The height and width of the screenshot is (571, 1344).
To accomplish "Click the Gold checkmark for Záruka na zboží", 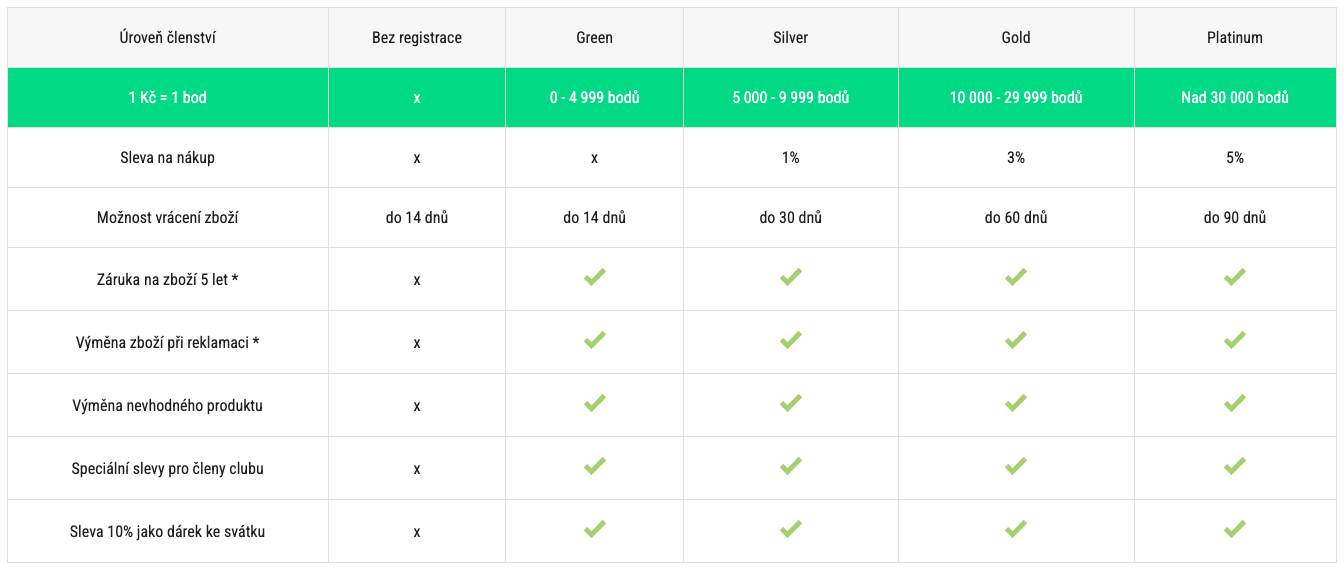I will click(1016, 278).
